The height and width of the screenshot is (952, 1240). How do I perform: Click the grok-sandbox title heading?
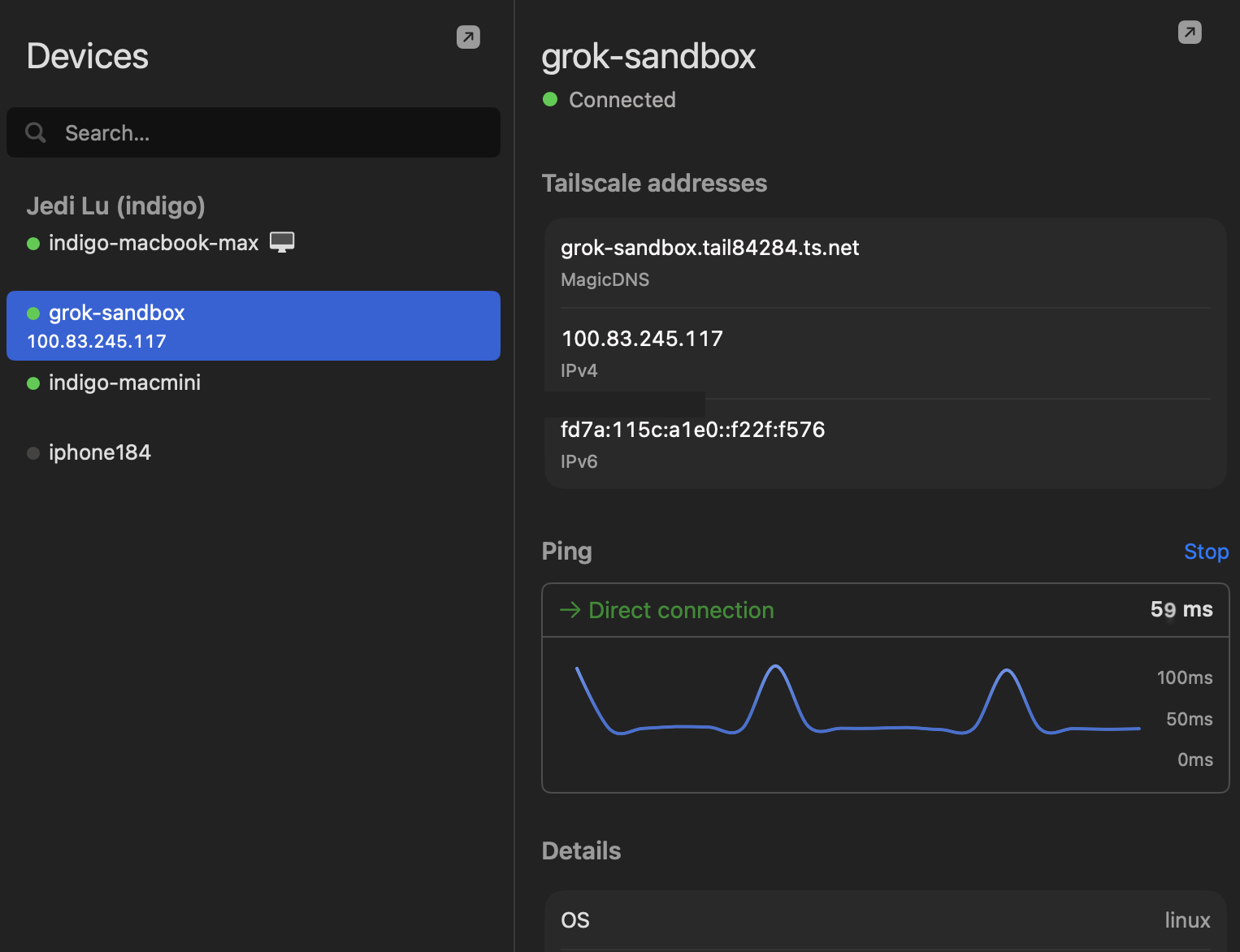click(648, 57)
